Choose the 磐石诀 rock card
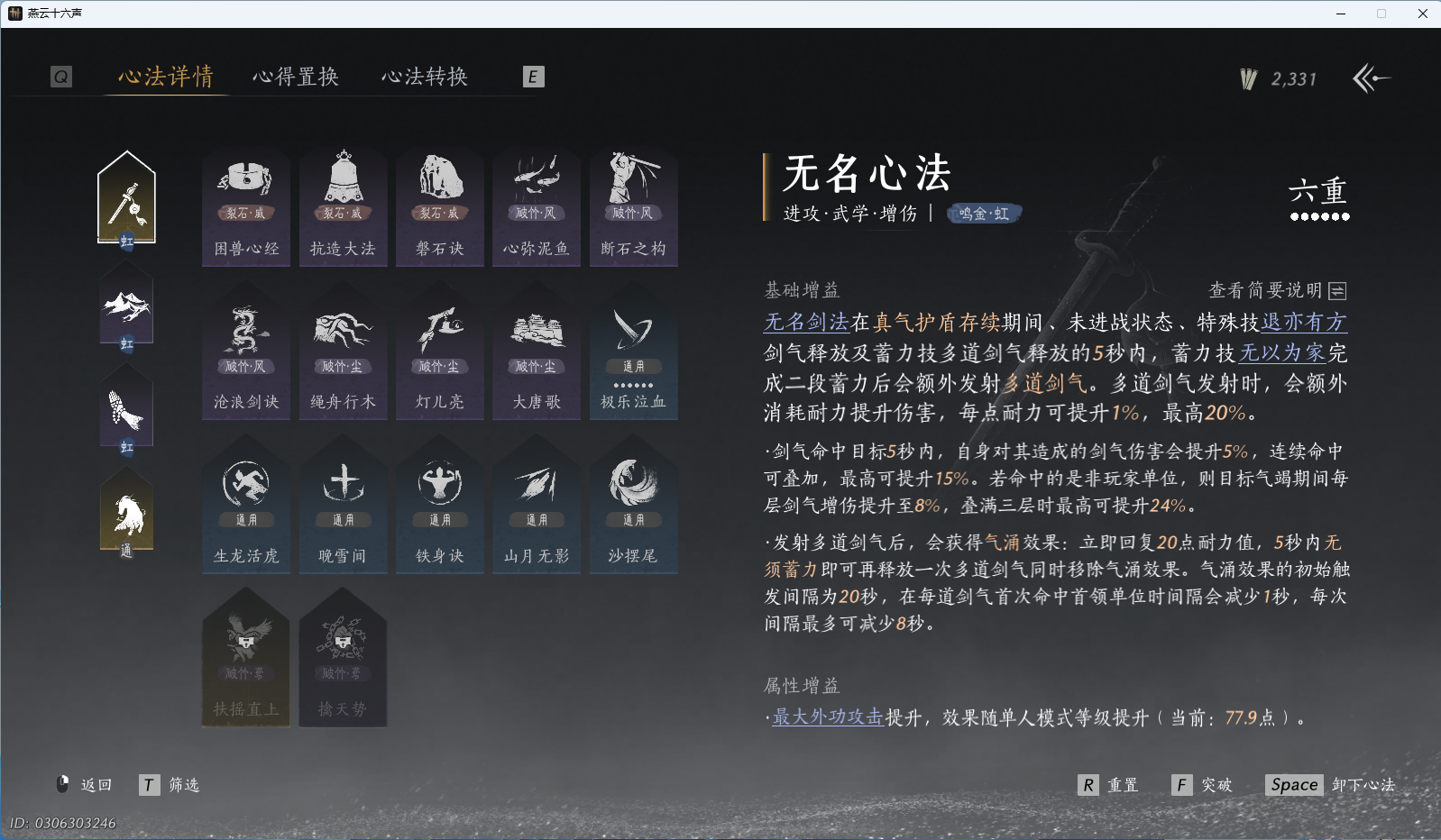This screenshot has height=840, width=1441. tap(440, 206)
